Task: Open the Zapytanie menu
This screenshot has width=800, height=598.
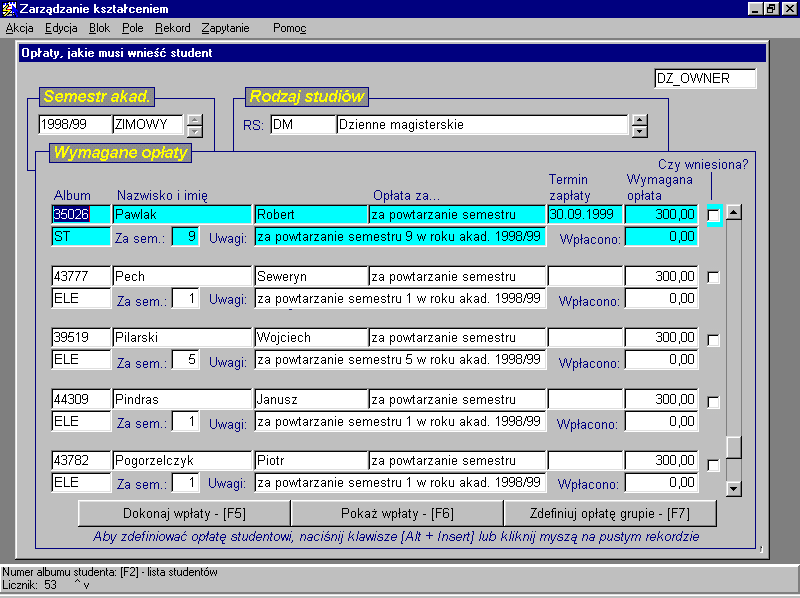Action: pyautogui.click(x=225, y=28)
